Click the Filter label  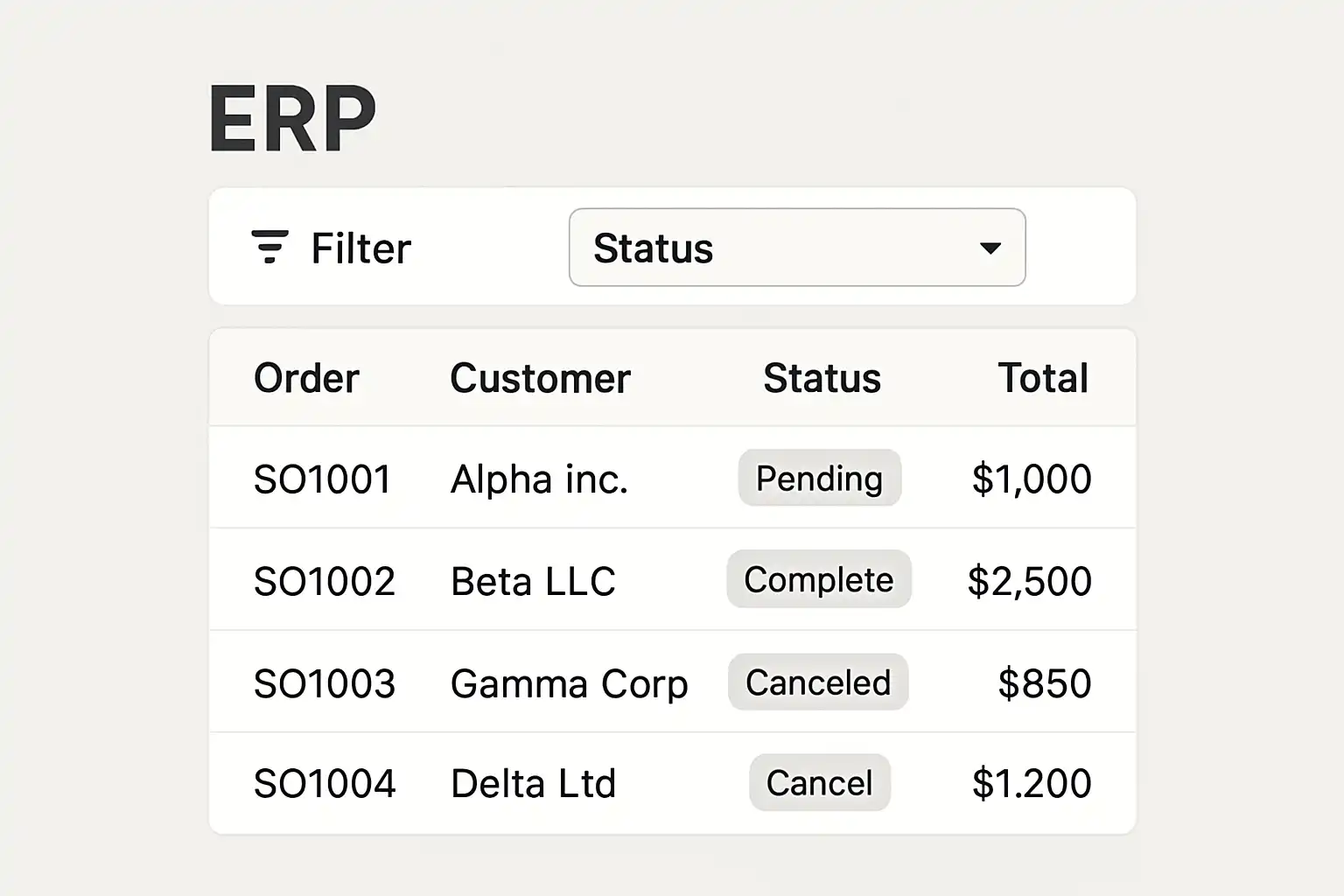(x=360, y=248)
